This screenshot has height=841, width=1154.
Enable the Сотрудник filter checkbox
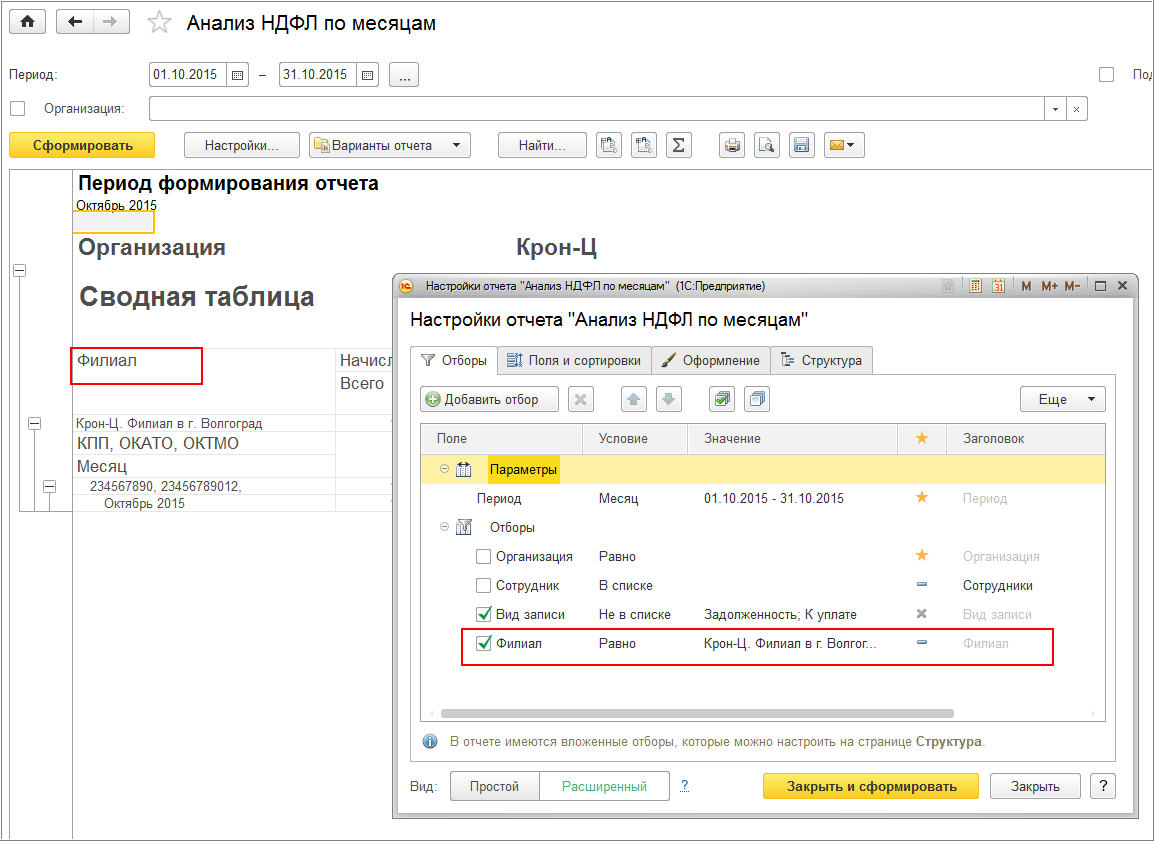tap(484, 586)
